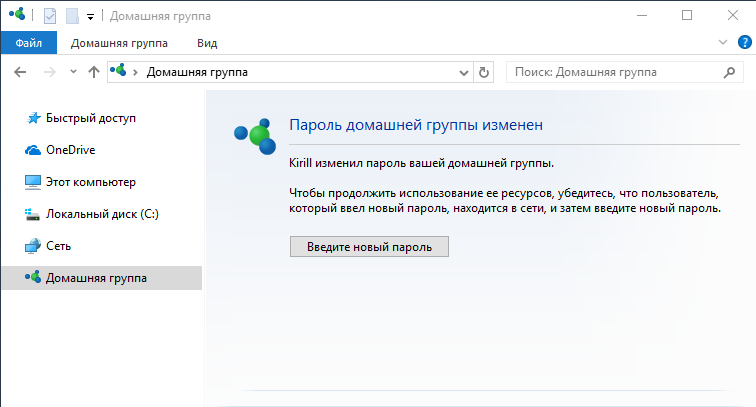The width and height of the screenshot is (756, 407).
Task: Open Customize Quick Access Toolbar dropdown
Action: [x=90, y=17]
